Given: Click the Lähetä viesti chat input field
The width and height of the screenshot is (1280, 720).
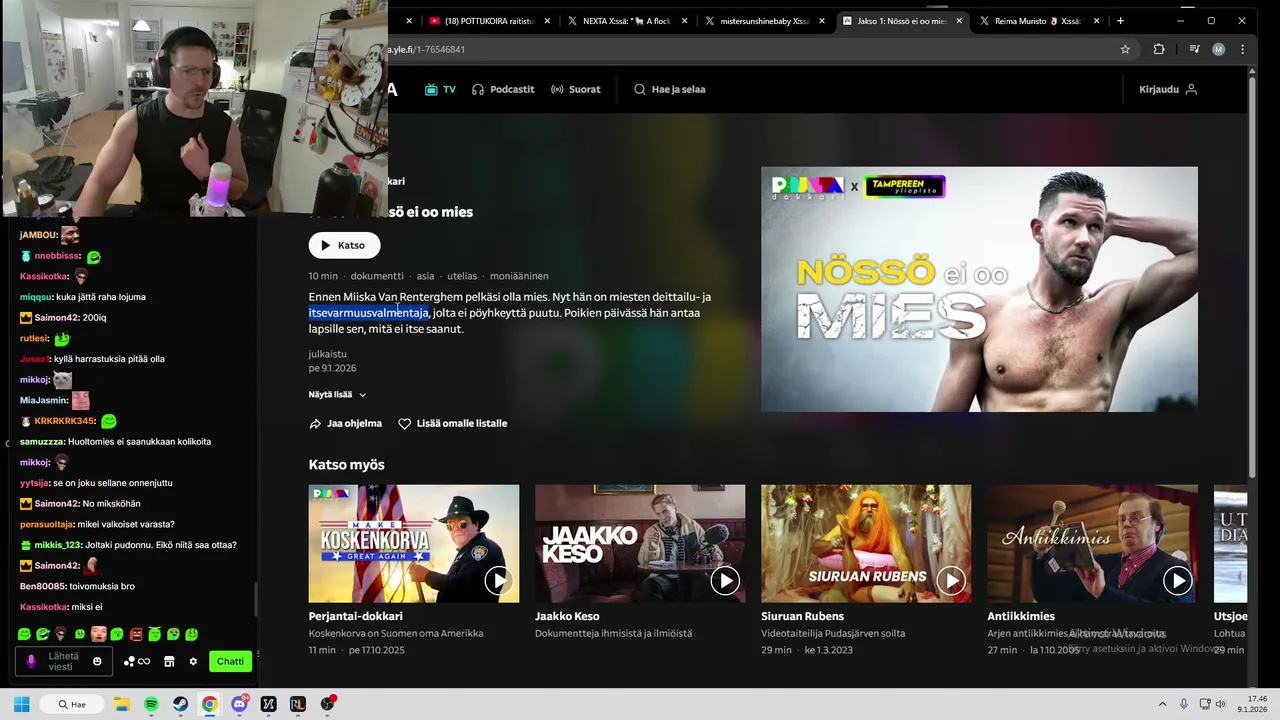Looking at the screenshot, I should (63, 661).
